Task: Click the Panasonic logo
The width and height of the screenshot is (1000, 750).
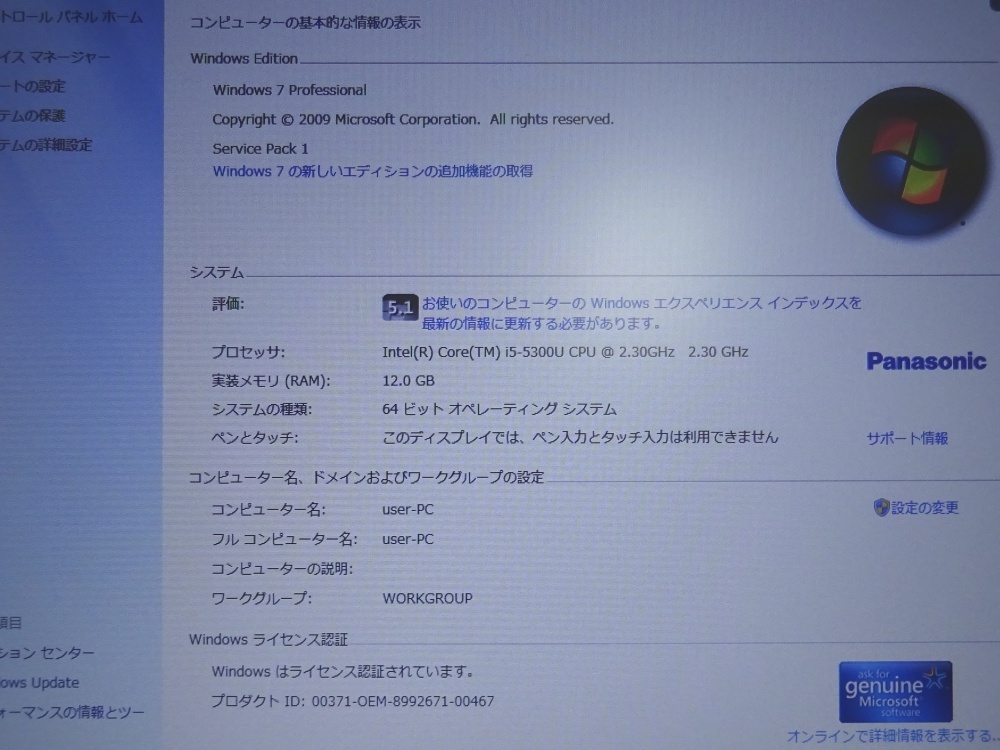Action: [925, 362]
